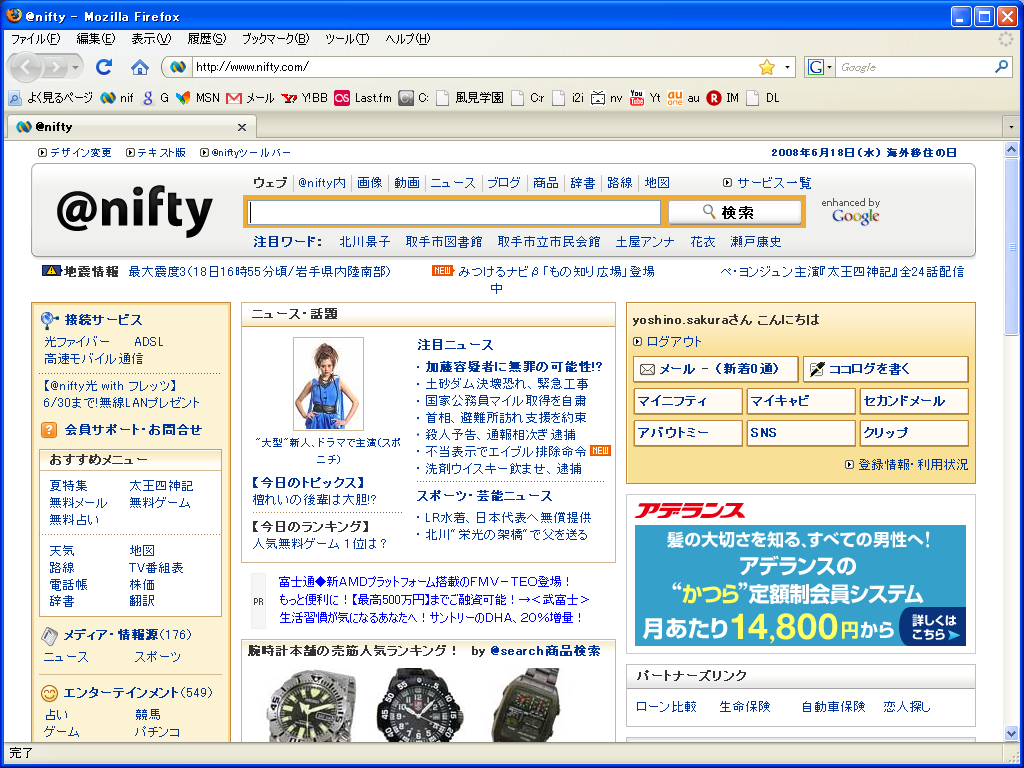This screenshot has width=1024, height=768.
Task: Open the i2i bookmark
Action: [x=568, y=98]
